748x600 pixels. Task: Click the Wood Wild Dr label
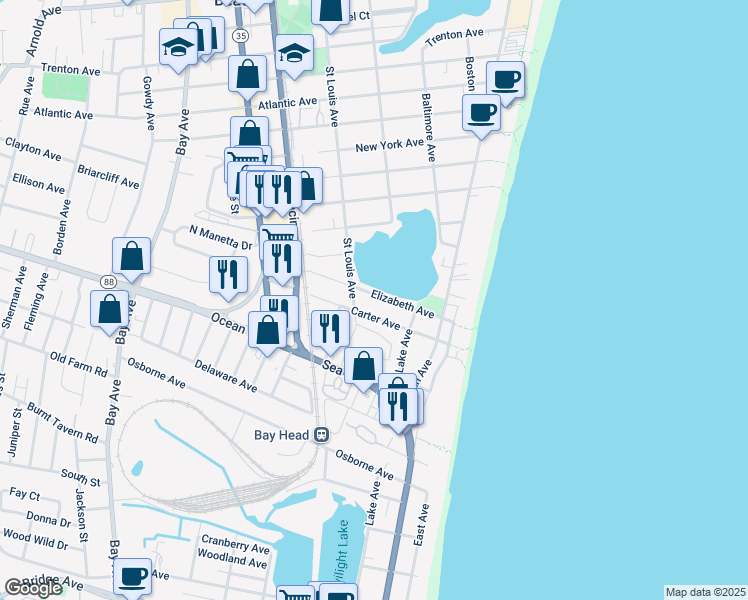click(x=36, y=539)
